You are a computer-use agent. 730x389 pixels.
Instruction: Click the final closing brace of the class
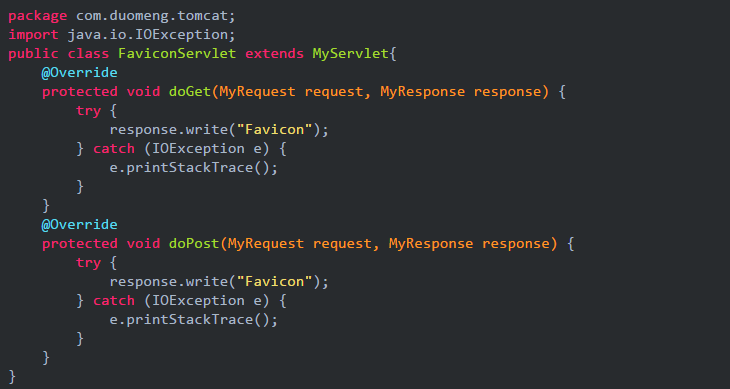[x=12, y=377]
